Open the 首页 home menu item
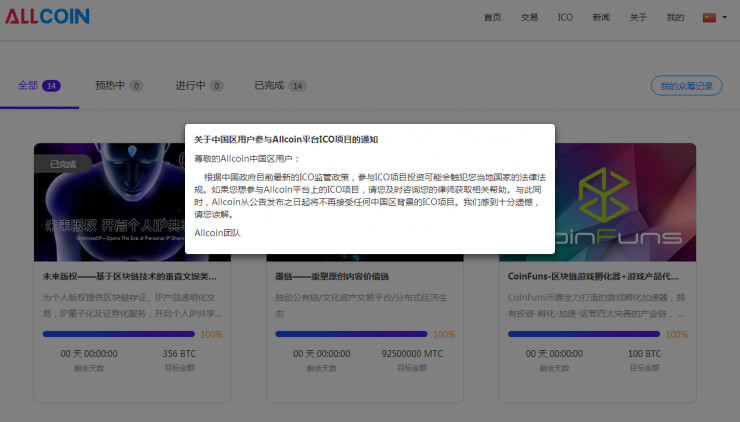This screenshot has width=740, height=422. 492,17
